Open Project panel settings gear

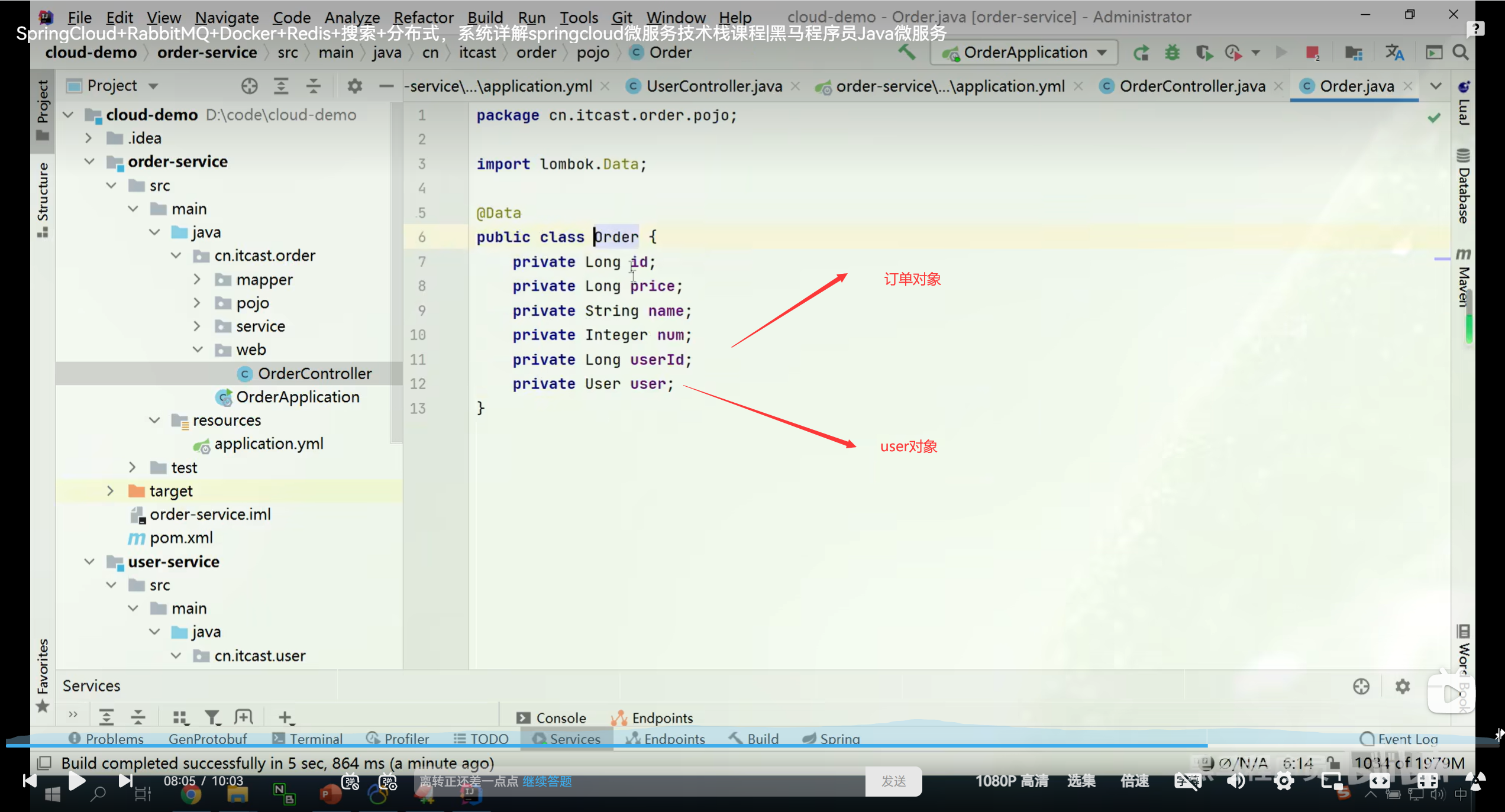(354, 86)
